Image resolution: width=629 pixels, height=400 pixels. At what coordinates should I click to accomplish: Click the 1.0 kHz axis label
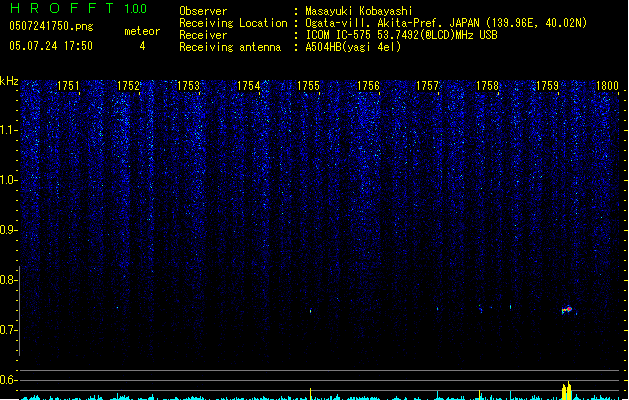click(x=8, y=180)
